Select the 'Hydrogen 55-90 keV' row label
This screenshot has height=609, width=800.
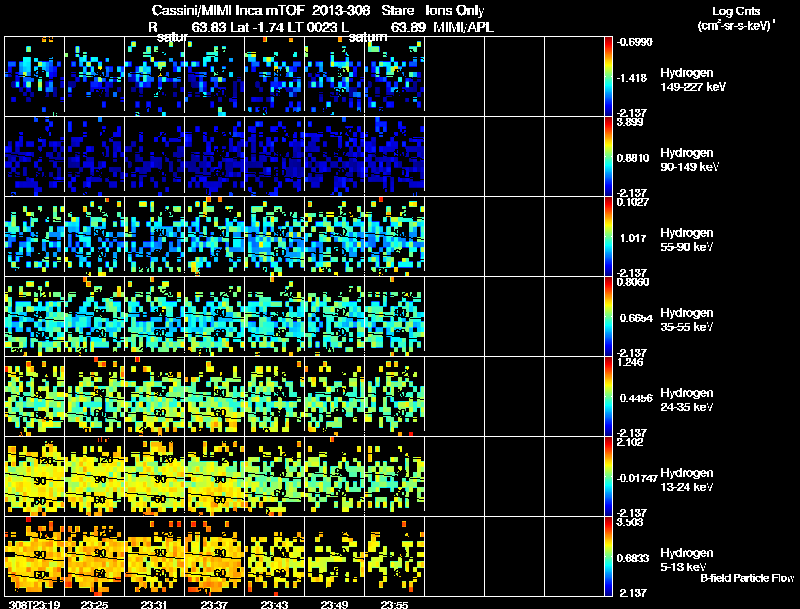(687, 240)
